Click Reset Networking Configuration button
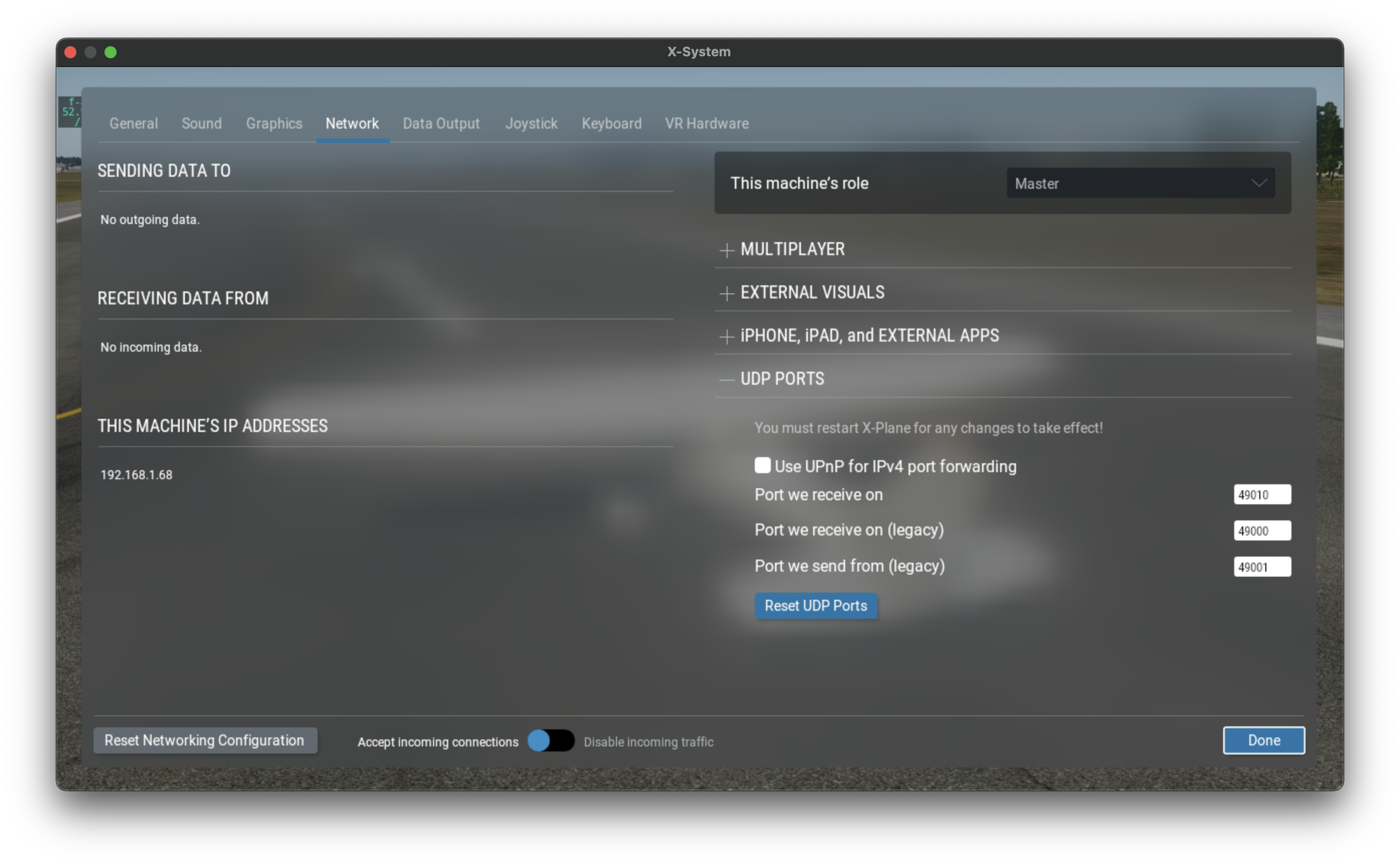Image resolution: width=1400 pixels, height=865 pixels. (205, 740)
